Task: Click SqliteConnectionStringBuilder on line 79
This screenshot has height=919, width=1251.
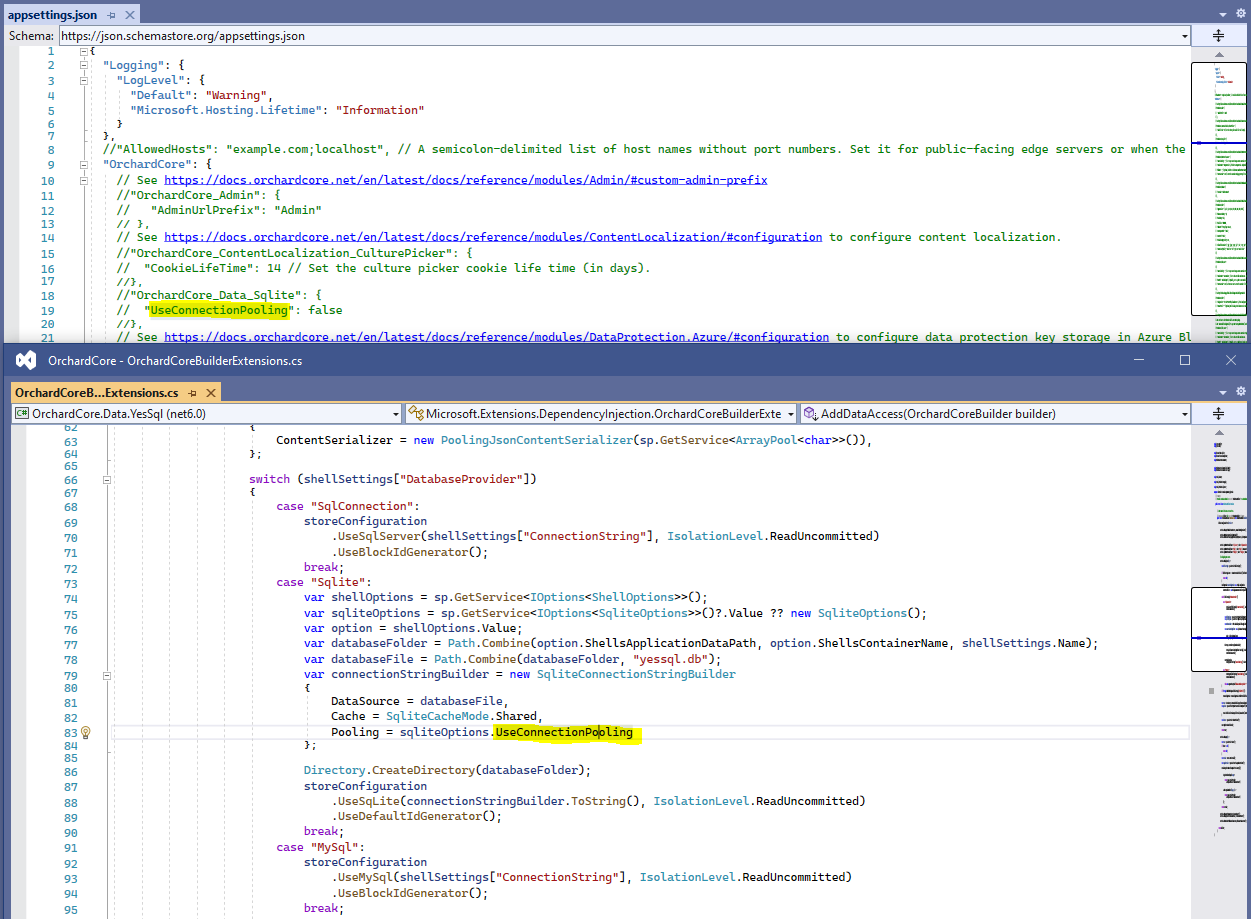Action: [636, 674]
